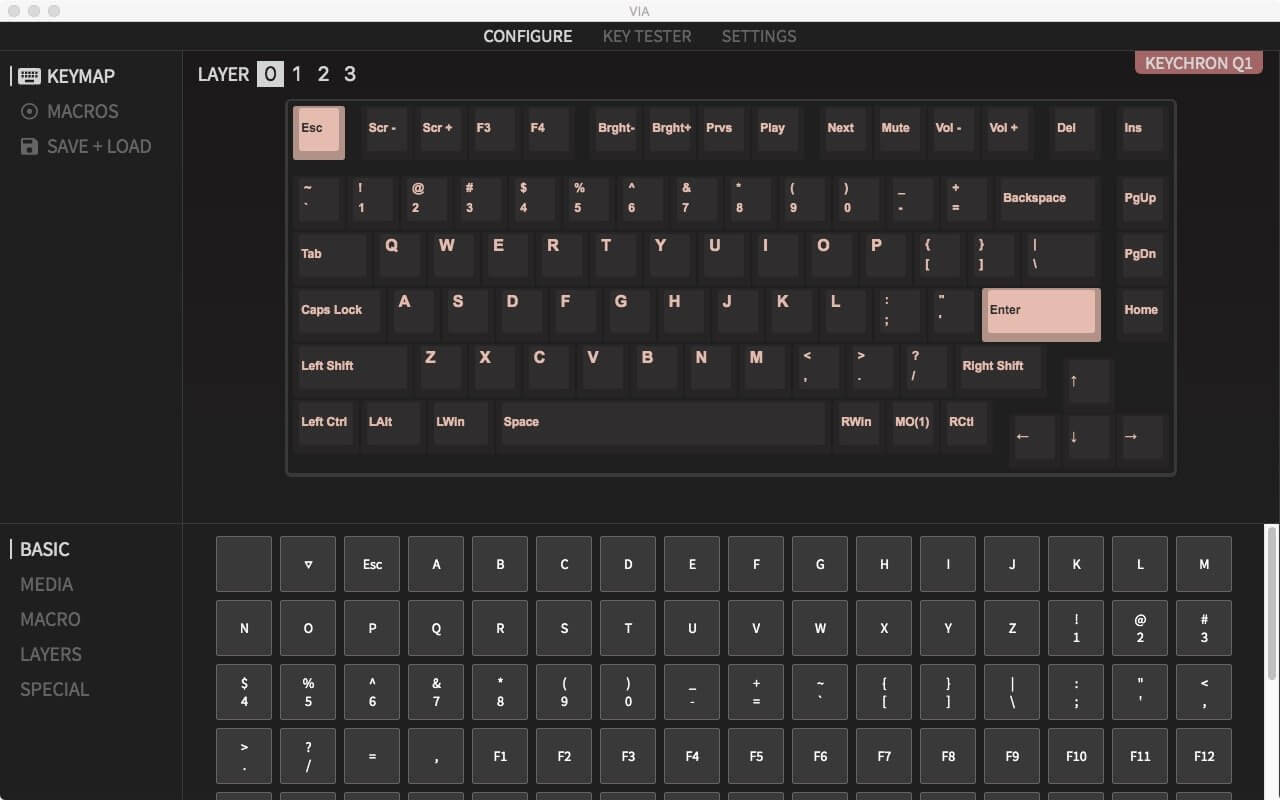Switch to the KEY TESTER tab
The width and height of the screenshot is (1280, 800).
pos(647,36)
